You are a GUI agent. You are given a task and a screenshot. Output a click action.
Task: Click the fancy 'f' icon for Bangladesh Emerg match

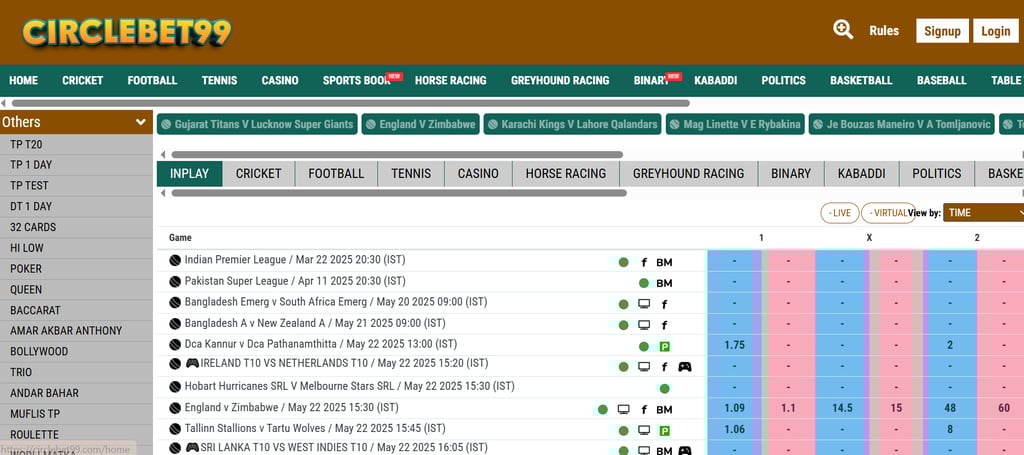click(x=664, y=304)
